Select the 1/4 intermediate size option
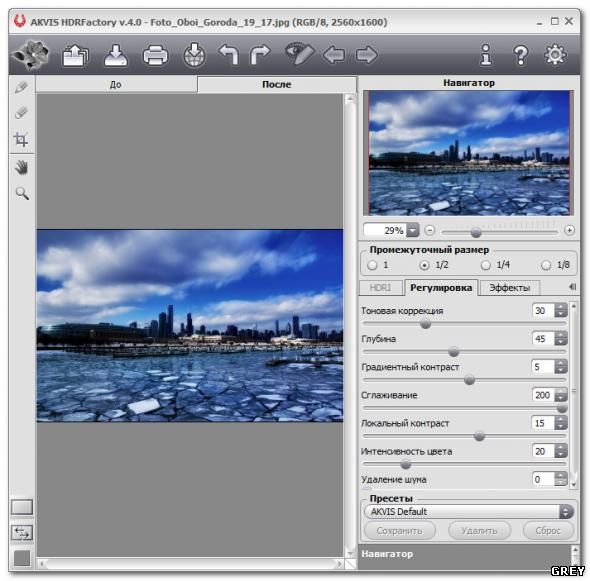590x581 pixels. (x=486, y=265)
